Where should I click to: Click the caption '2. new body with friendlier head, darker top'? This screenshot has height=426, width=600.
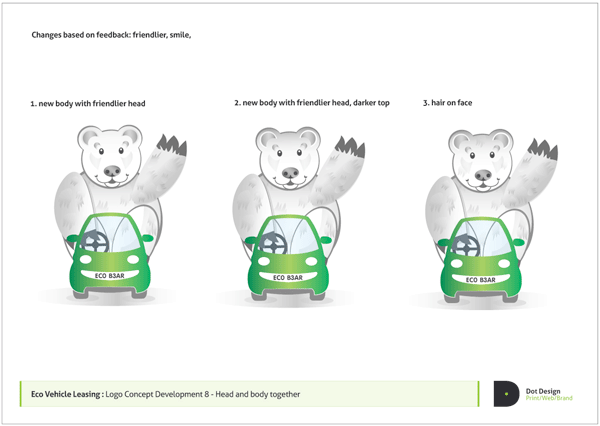tap(312, 103)
